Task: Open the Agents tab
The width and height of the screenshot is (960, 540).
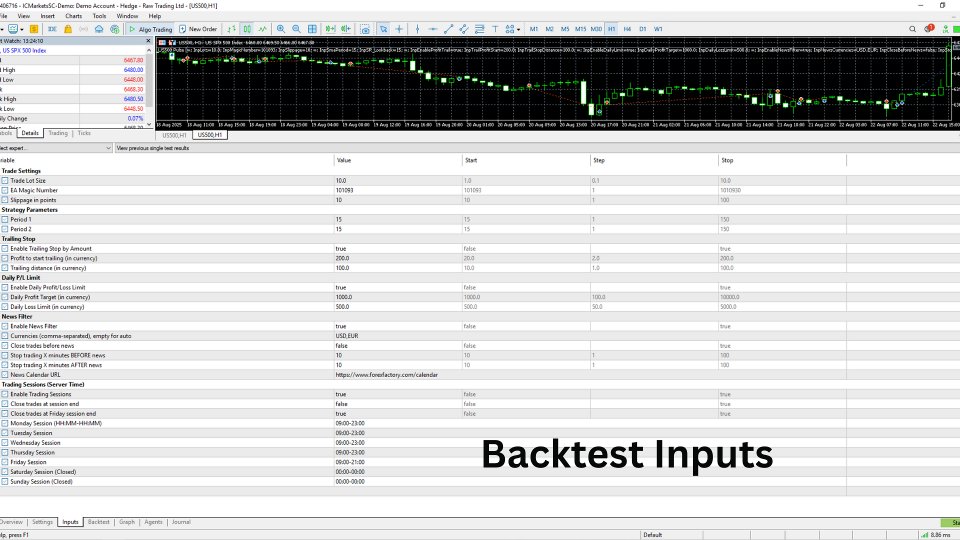Action: [x=153, y=522]
